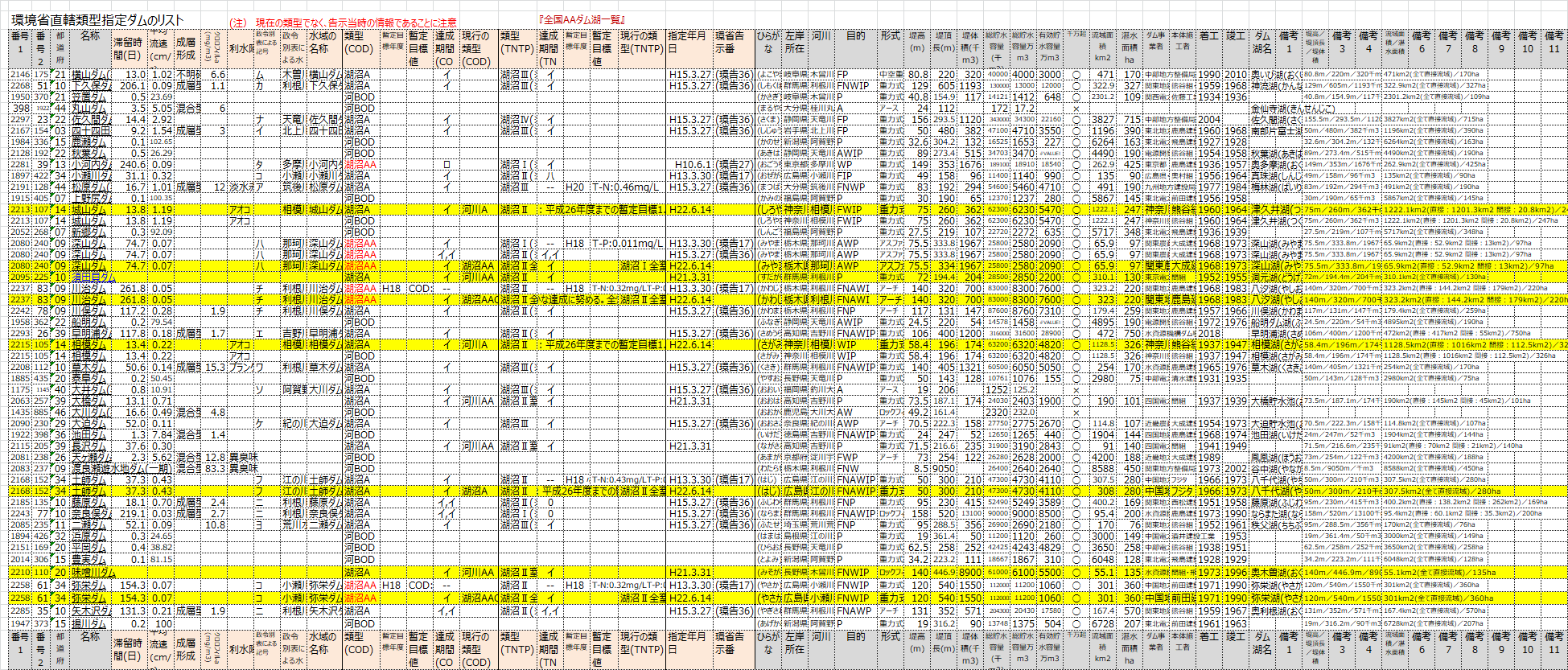
Task: Open the 浜原ダム dam link
Action: 88,536
